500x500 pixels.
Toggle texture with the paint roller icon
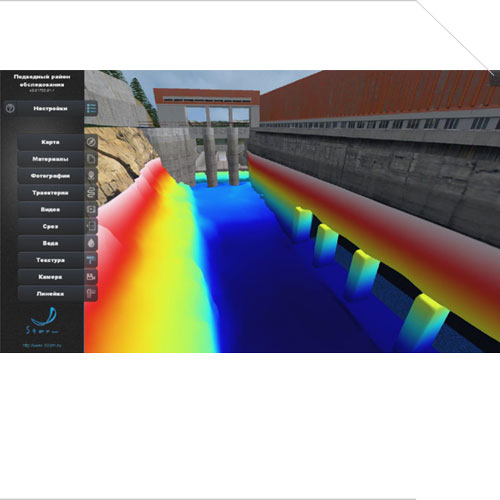[91, 260]
